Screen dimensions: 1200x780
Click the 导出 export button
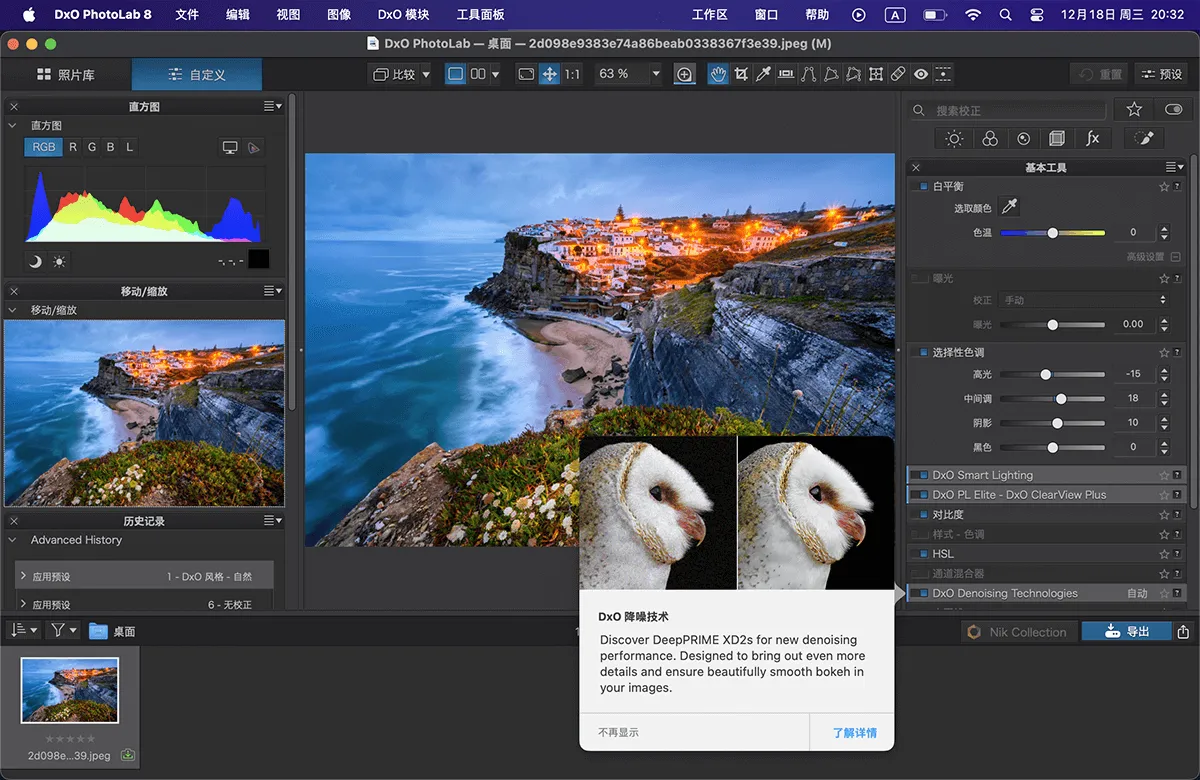tap(1125, 631)
